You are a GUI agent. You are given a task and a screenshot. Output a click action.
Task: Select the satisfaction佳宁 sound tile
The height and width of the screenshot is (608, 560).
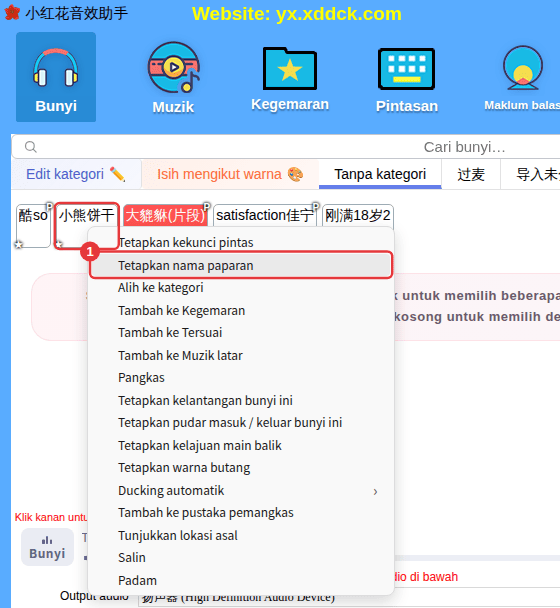(265, 215)
